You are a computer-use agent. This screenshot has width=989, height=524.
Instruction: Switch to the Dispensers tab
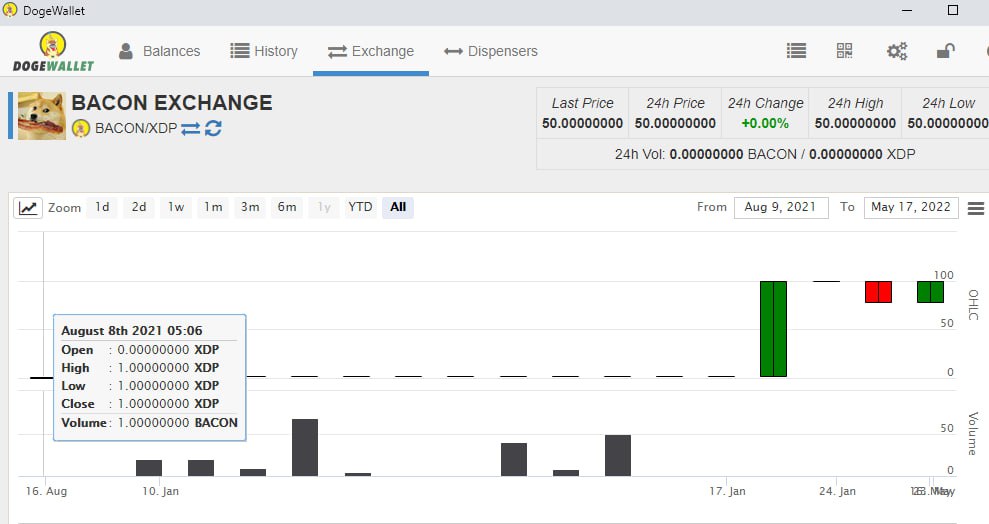click(x=491, y=51)
